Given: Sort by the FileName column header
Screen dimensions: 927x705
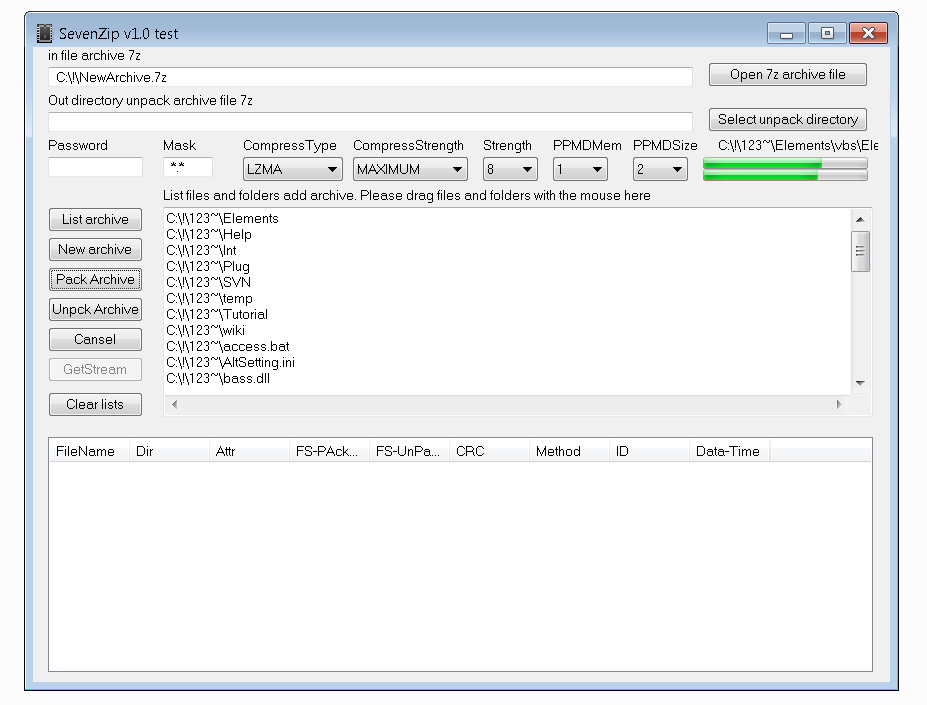Looking at the screenshot, I should tap(89, 451).
